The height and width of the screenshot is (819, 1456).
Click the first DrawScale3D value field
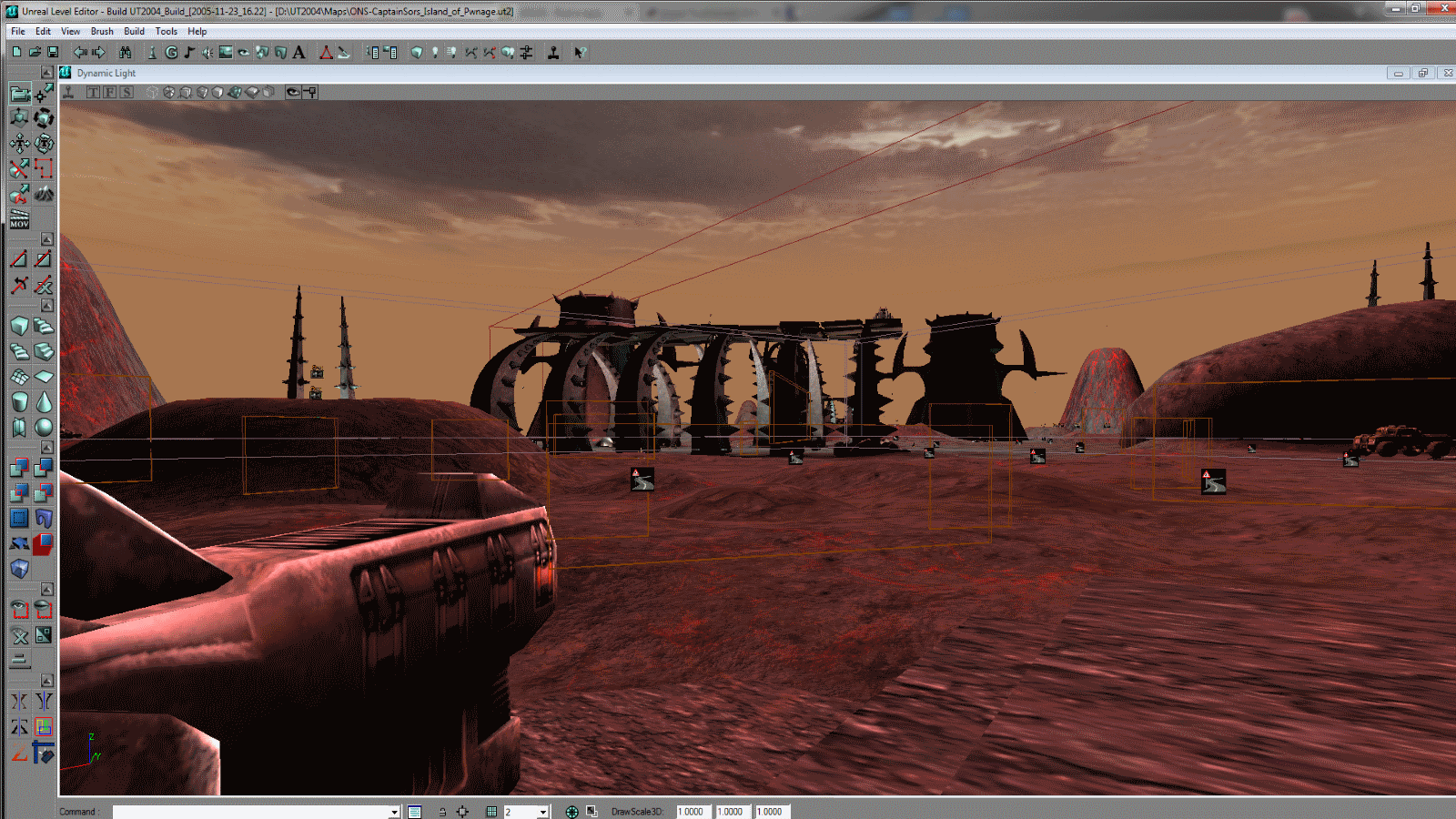[693, 812]
